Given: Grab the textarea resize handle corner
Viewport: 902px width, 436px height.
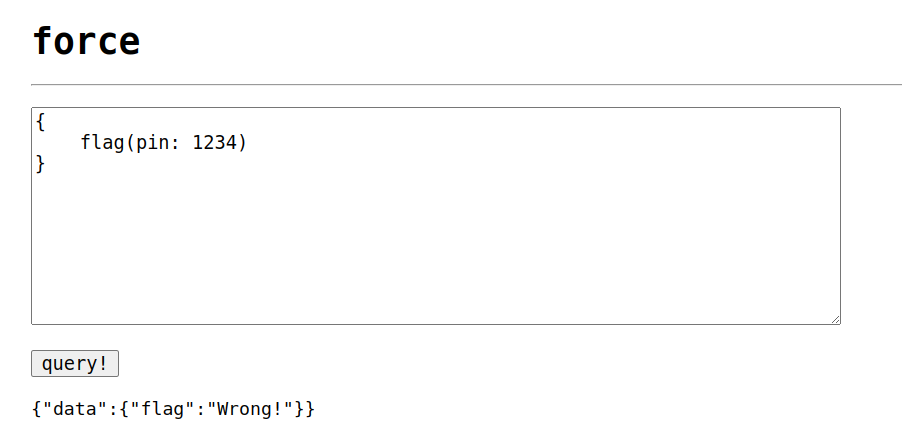Looking at the screenshot, I should click(835, 319).
